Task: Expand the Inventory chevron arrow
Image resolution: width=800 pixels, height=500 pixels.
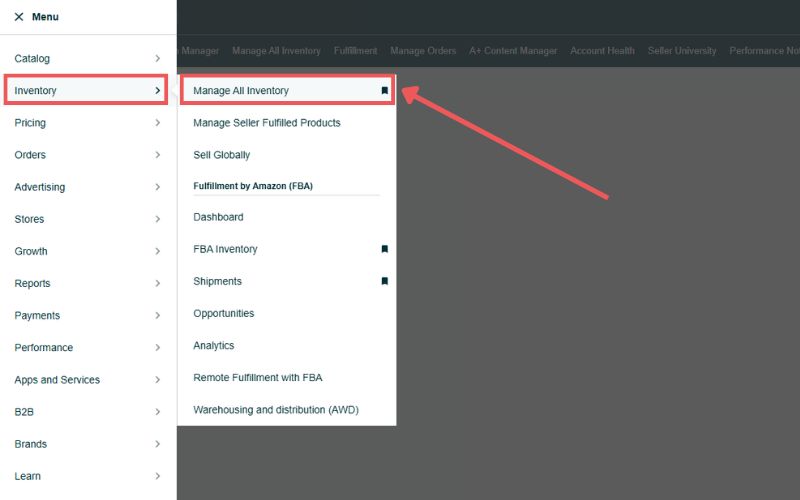Action: (x=158, y=90)
